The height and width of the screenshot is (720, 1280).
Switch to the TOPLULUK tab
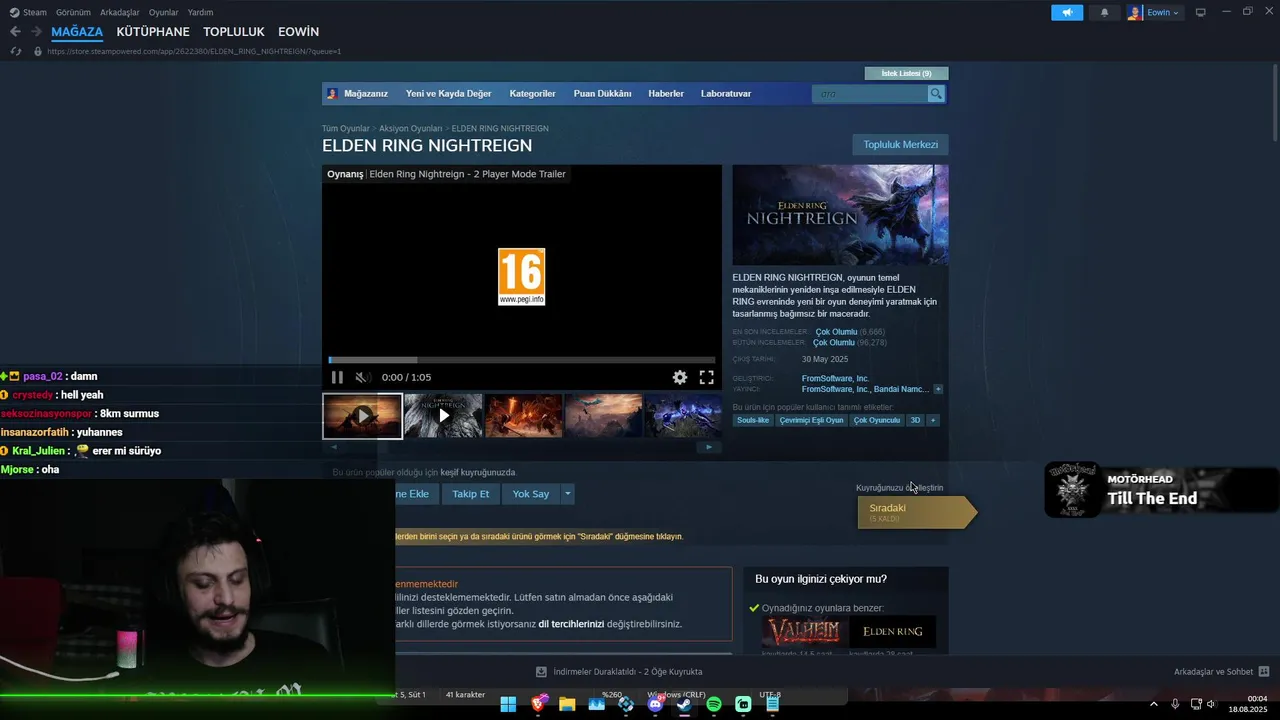tap(234, 32)
